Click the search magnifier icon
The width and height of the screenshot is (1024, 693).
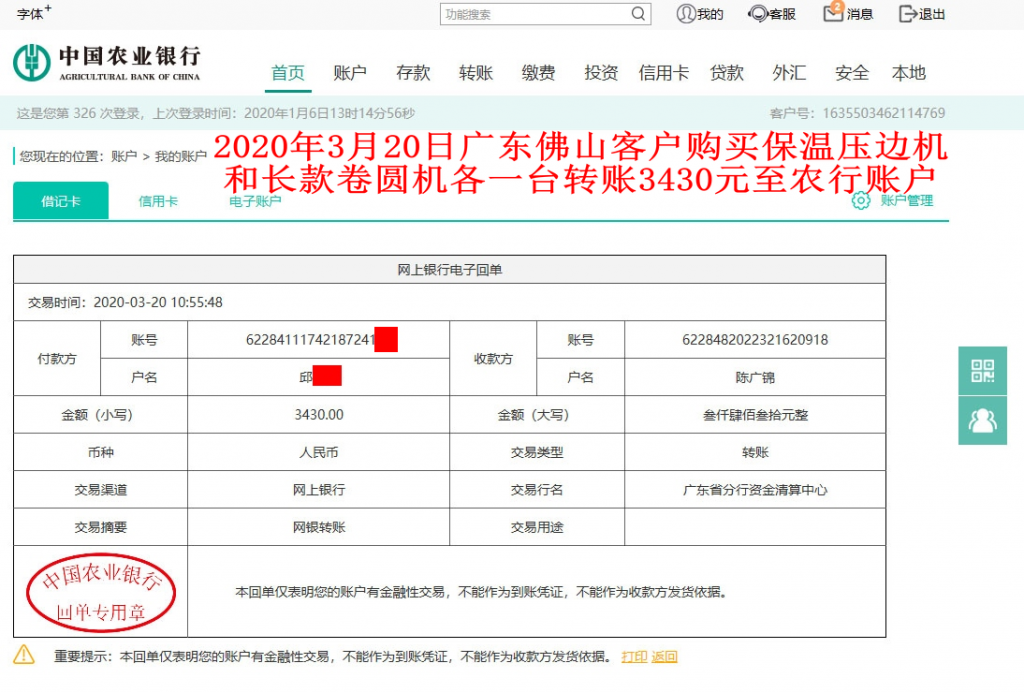pos(639,15)
